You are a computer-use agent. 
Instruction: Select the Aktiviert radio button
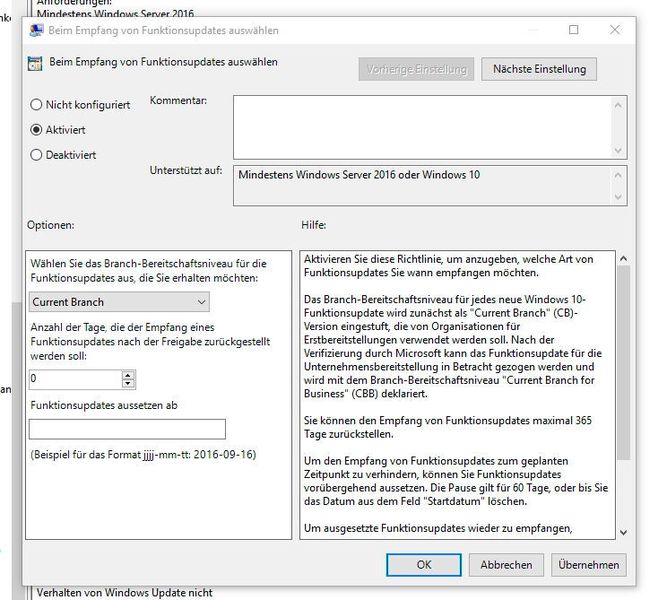coord(37,130)
